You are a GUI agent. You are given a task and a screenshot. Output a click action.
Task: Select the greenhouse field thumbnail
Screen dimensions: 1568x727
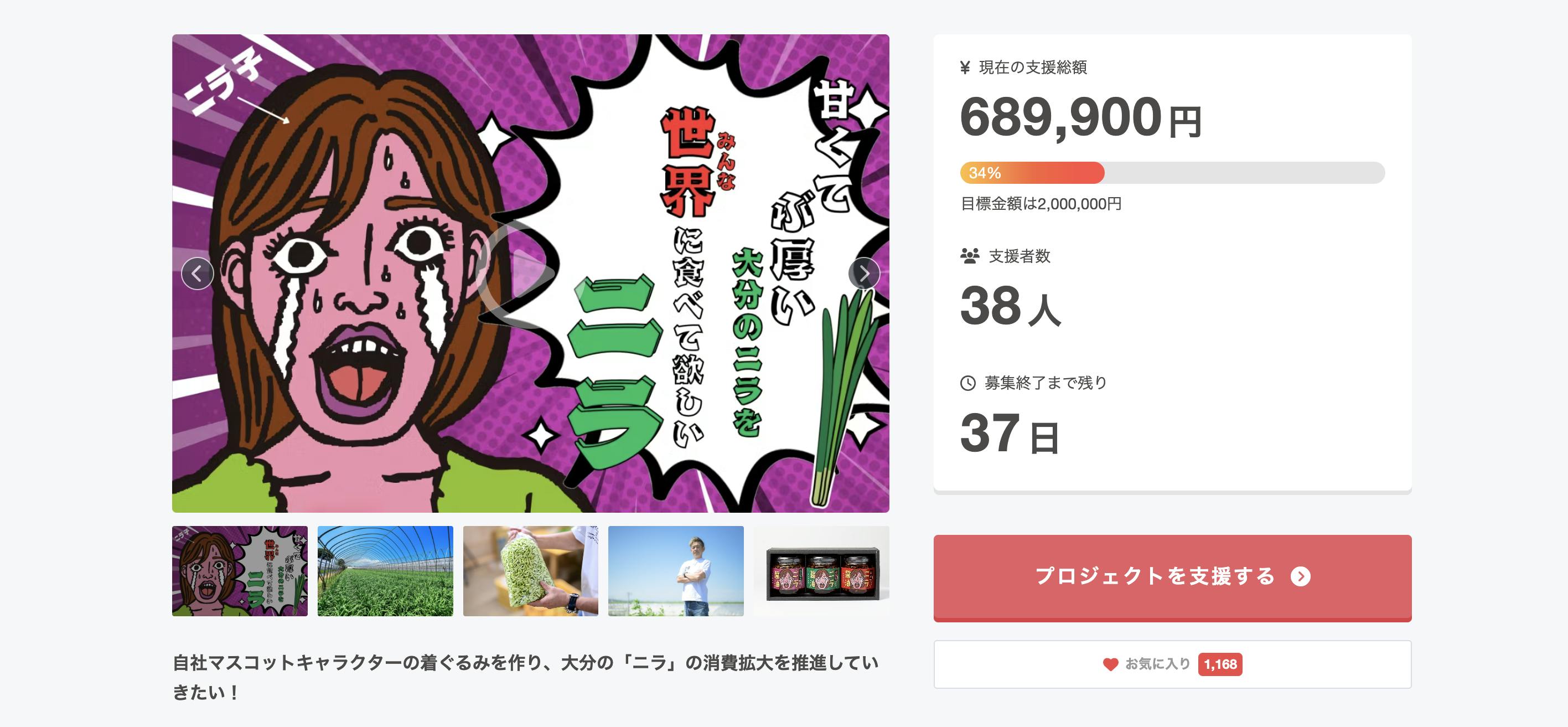coord(385,571)
